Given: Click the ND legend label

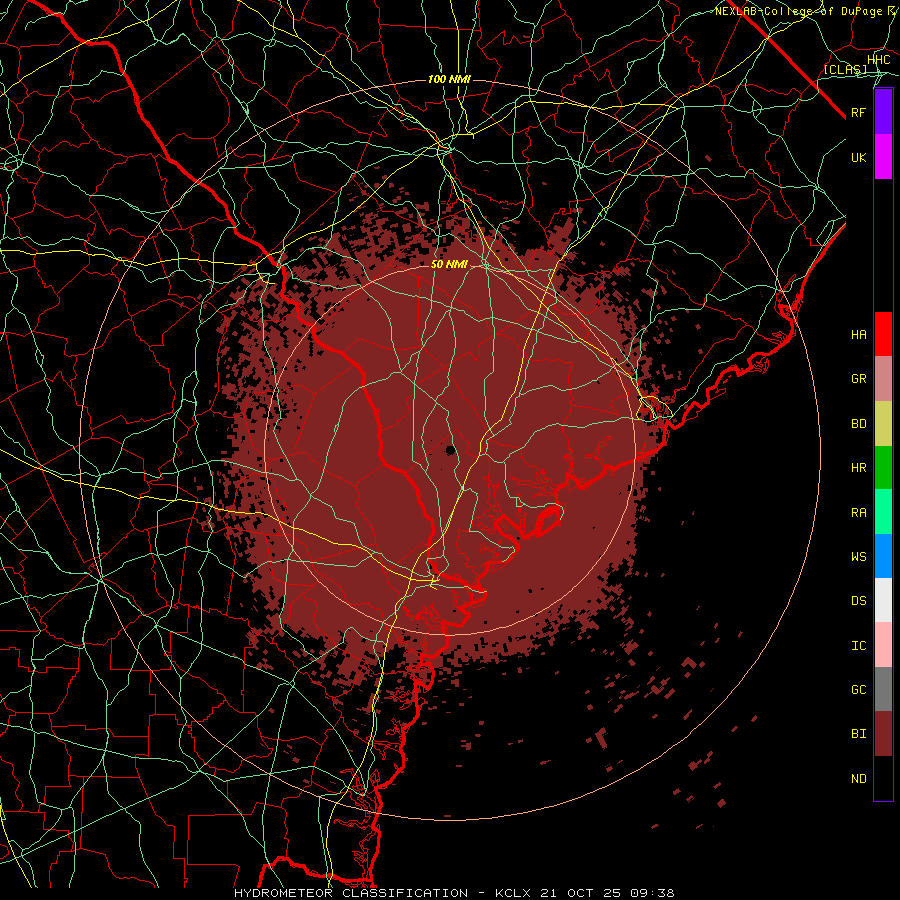Looking at the screenshot, I should click(x=859, y=779).
